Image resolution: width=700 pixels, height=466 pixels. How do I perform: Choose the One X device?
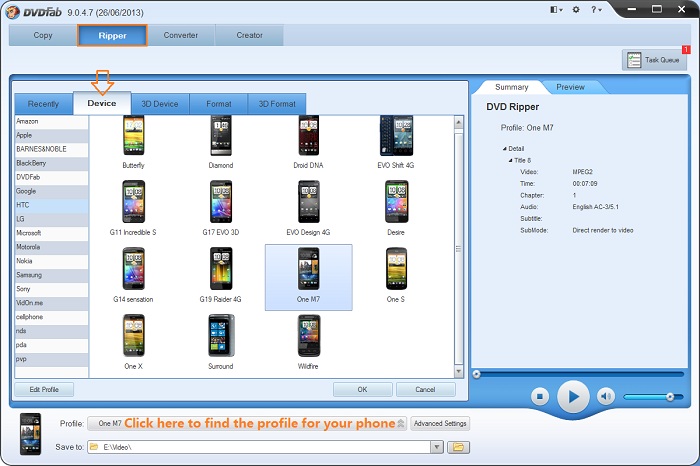[133, 342]
